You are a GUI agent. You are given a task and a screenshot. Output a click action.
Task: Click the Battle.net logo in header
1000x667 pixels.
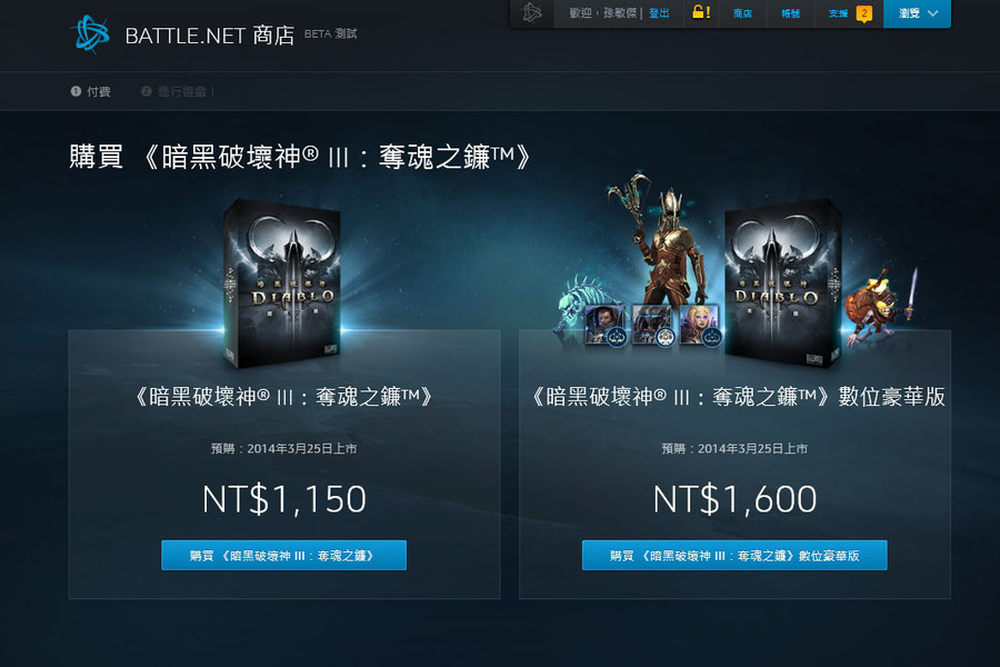click(91, 34)
